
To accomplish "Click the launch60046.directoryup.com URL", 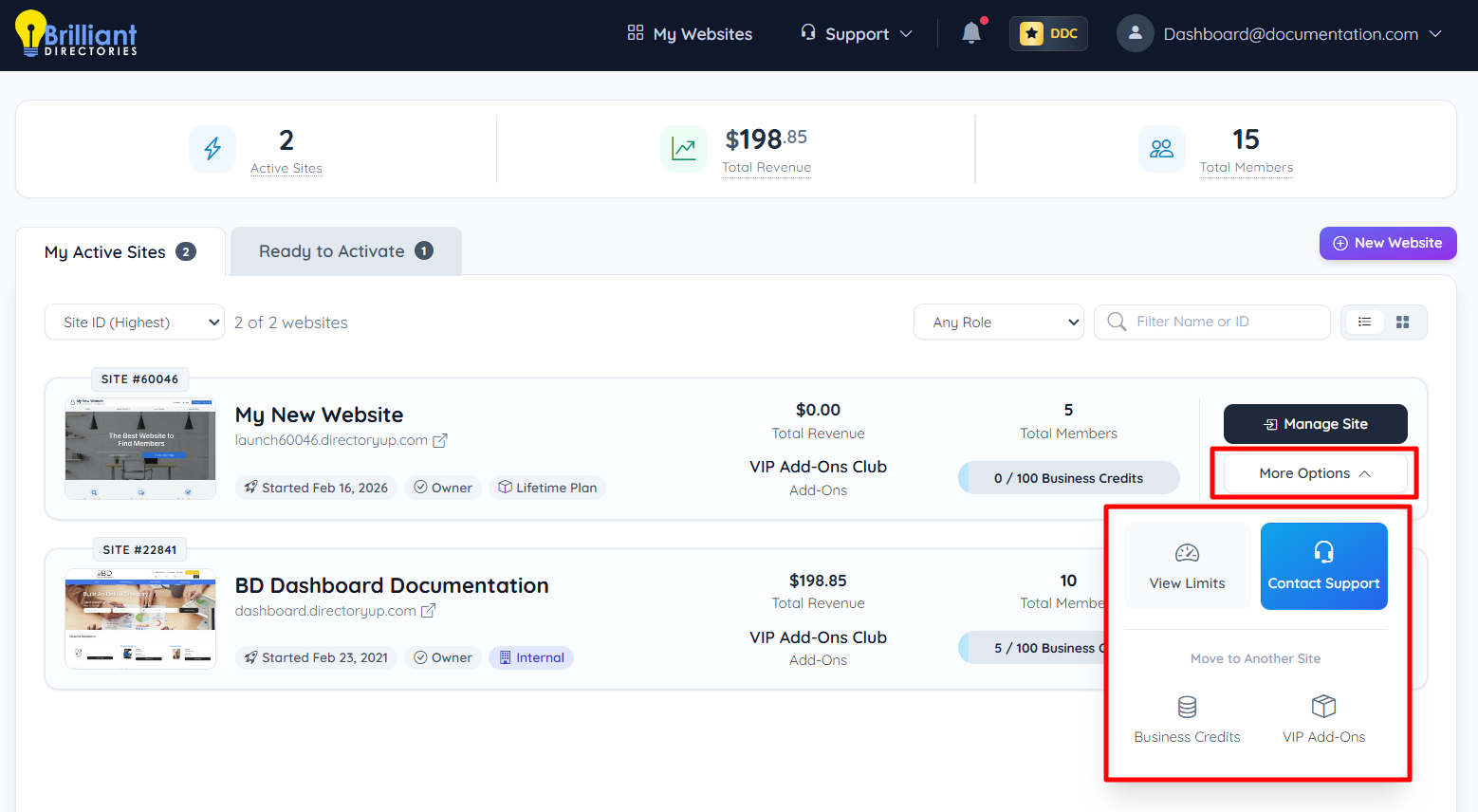I will [x=331, y=440].
